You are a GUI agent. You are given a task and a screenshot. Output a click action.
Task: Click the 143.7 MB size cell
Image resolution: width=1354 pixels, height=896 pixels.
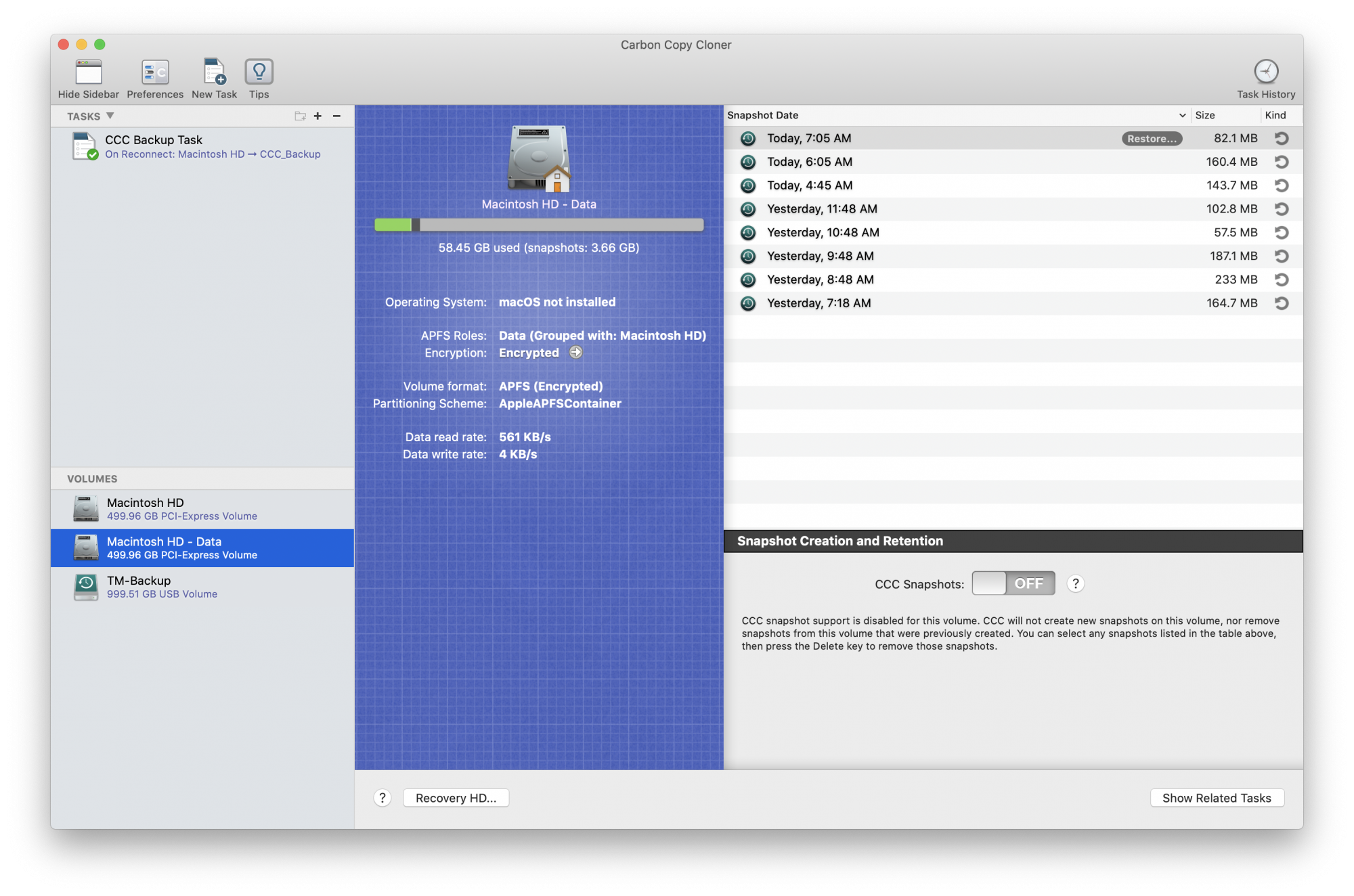(1231, 185)
